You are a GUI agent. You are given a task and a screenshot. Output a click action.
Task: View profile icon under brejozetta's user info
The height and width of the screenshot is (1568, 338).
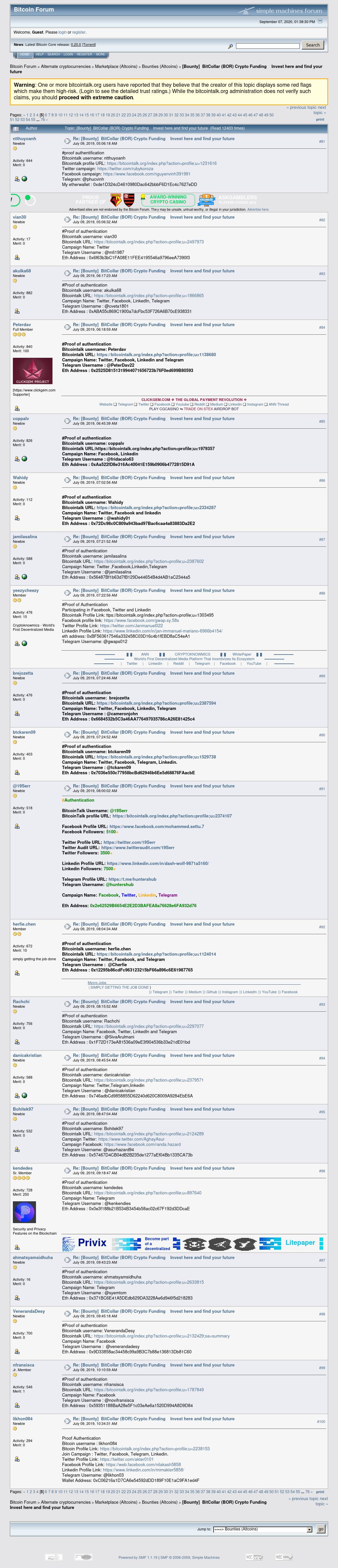pyautogui.click(x=17, y=713)
